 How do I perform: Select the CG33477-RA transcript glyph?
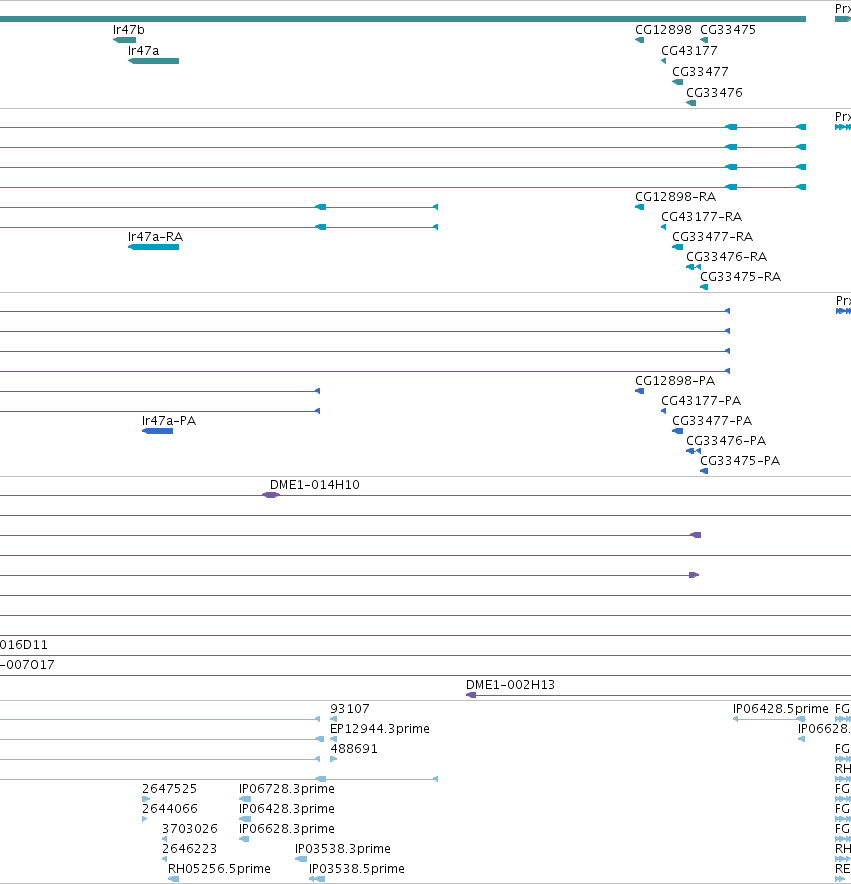(678, 247)
